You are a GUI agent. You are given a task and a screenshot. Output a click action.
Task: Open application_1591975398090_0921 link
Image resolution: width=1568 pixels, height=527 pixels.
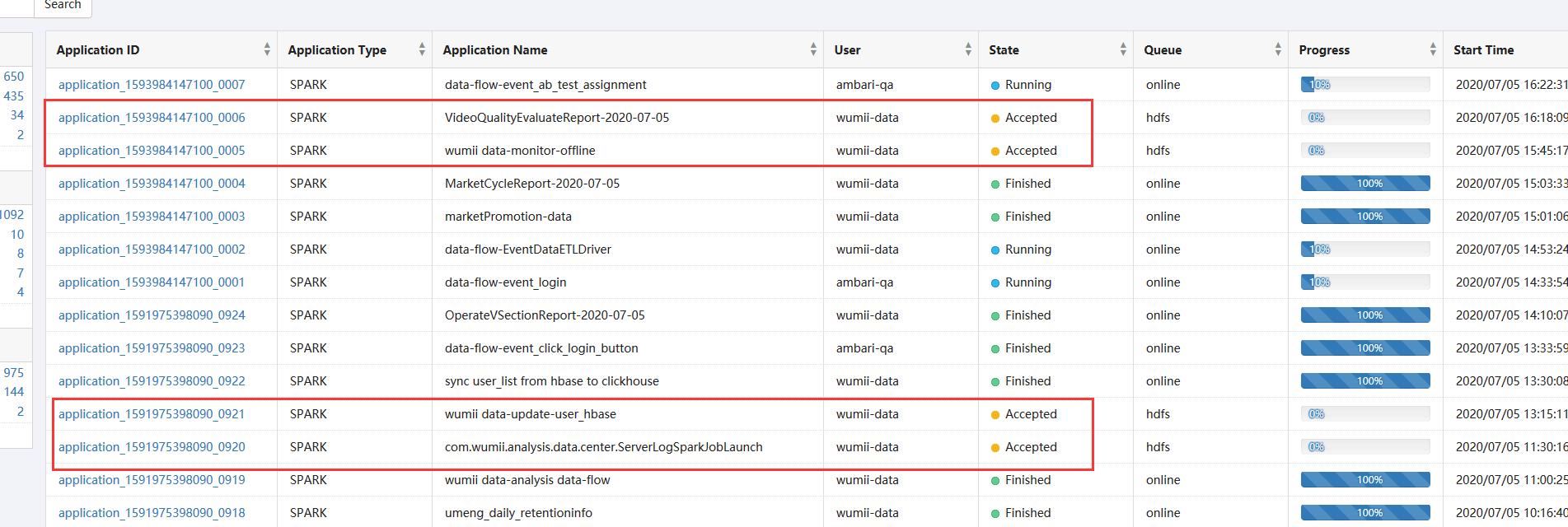point(152,414)
